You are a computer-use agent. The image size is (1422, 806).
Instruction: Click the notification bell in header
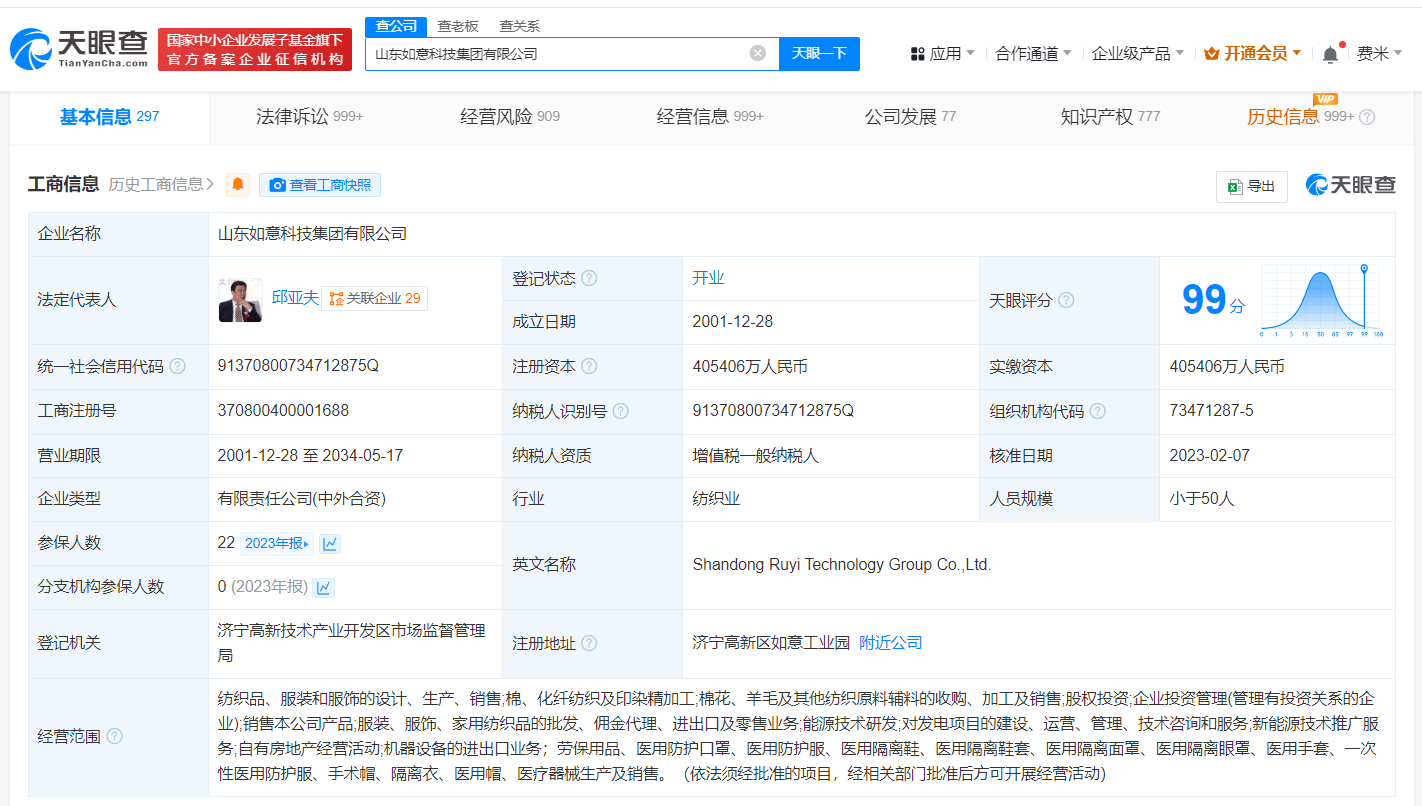(1329, 54)
